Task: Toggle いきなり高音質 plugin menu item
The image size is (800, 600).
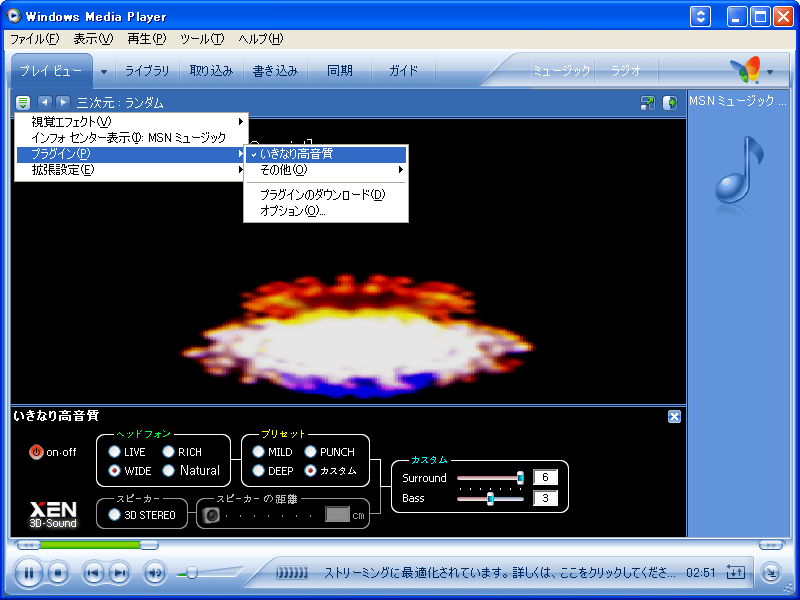Action: 326,154
